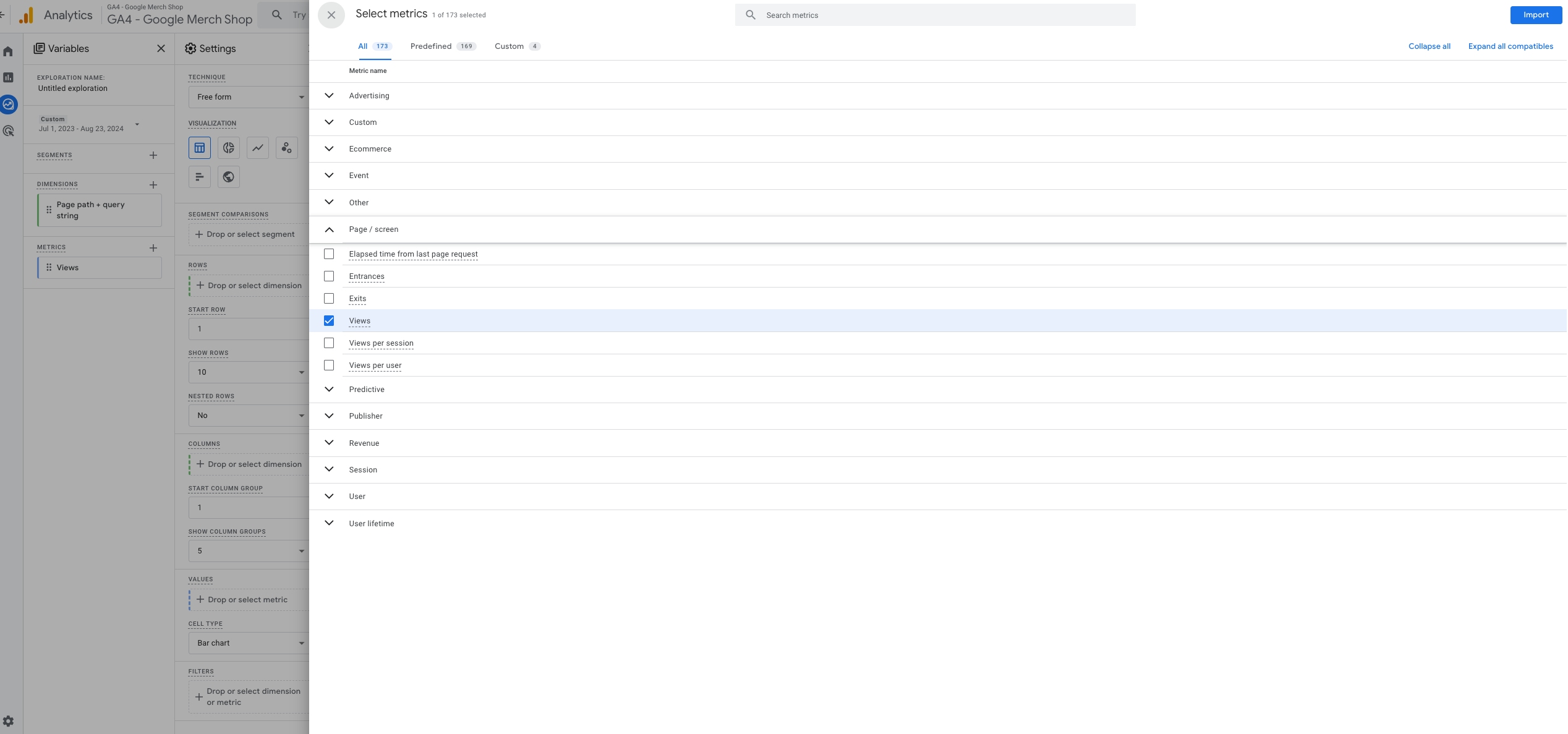Viewport: 1568px width, 734px height.
Task: Close the Select metrics panel
Action: 331,15
